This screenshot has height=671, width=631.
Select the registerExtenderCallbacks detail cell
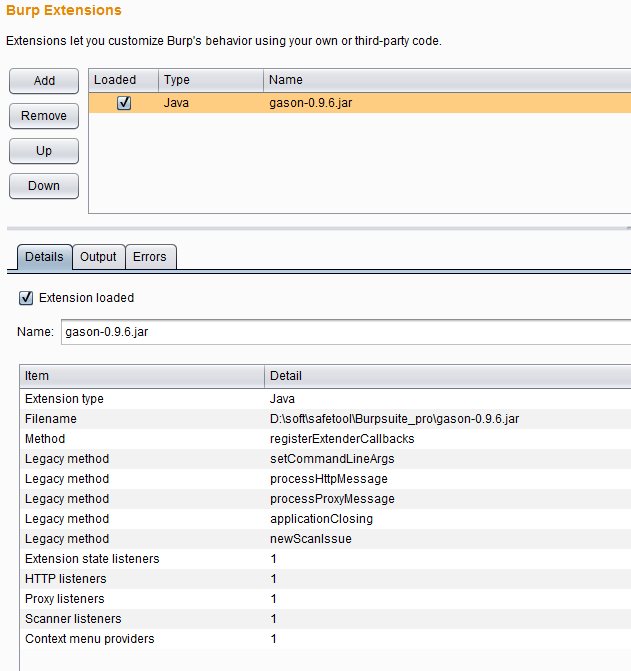pos(342,439)
